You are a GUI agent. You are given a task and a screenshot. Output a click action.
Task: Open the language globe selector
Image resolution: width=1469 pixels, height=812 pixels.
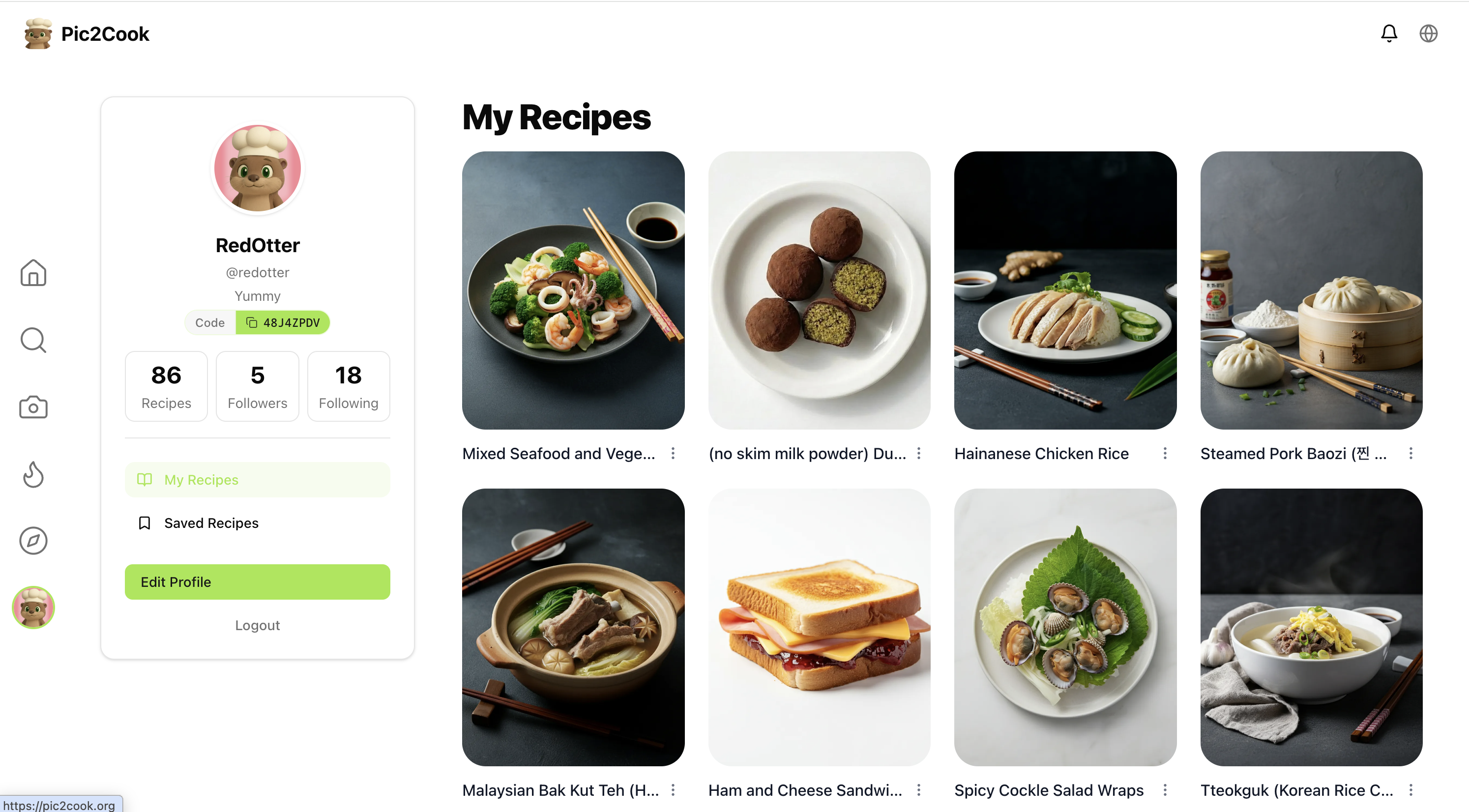[x=1429, y=33]
